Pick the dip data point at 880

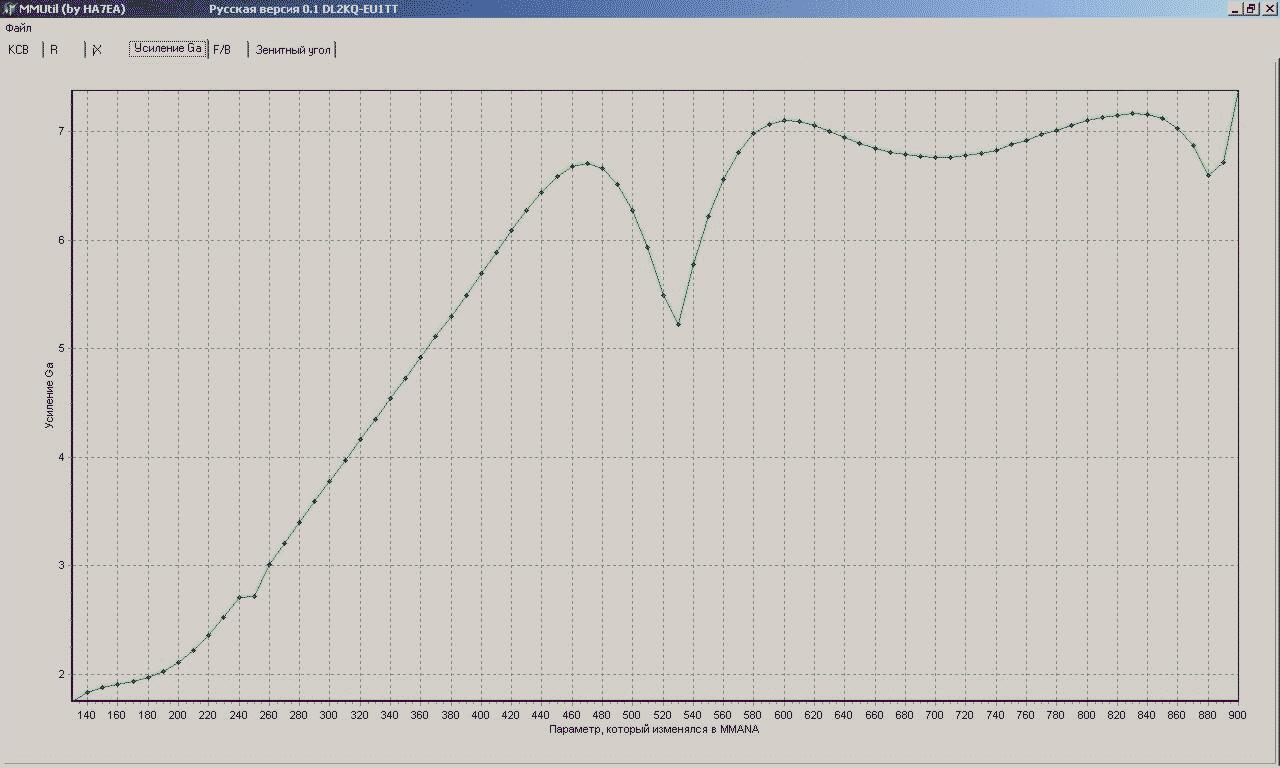pyautogui.click(x=1208, y=175)
